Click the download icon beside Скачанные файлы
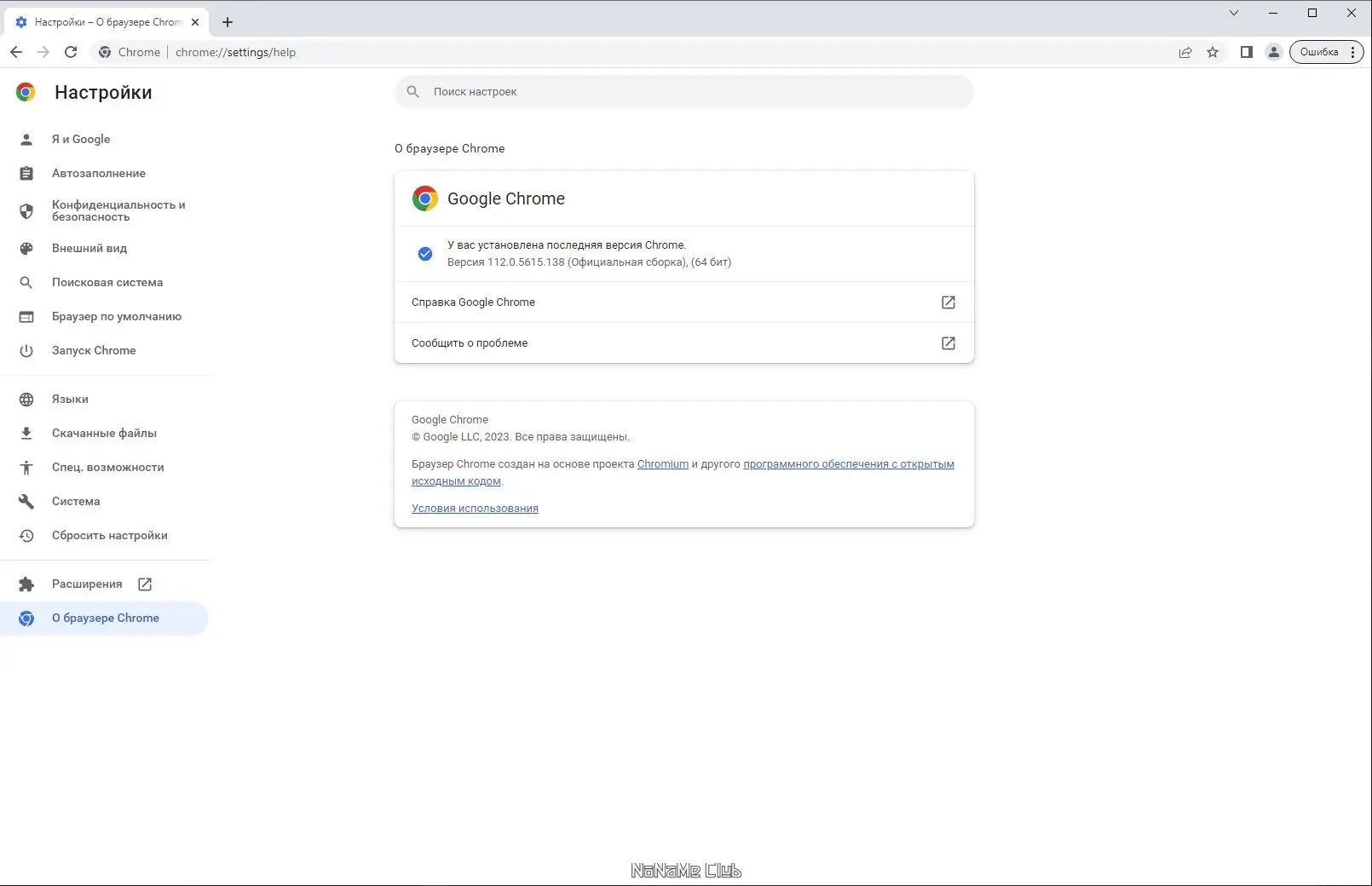The height and width of the screenshot is (886, 1372). click(x=26, y=433)
